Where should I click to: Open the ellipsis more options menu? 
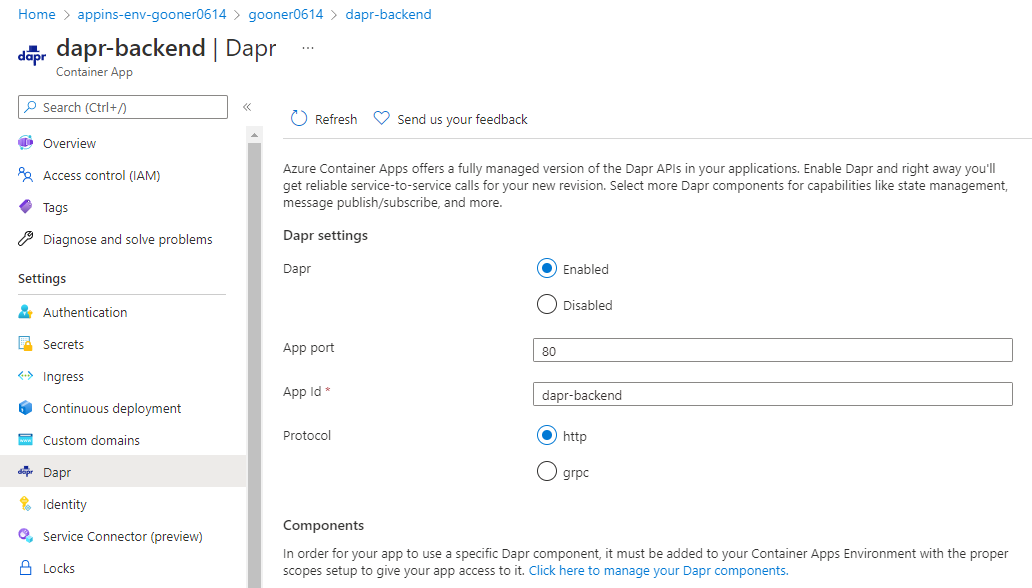coord(307,48)
